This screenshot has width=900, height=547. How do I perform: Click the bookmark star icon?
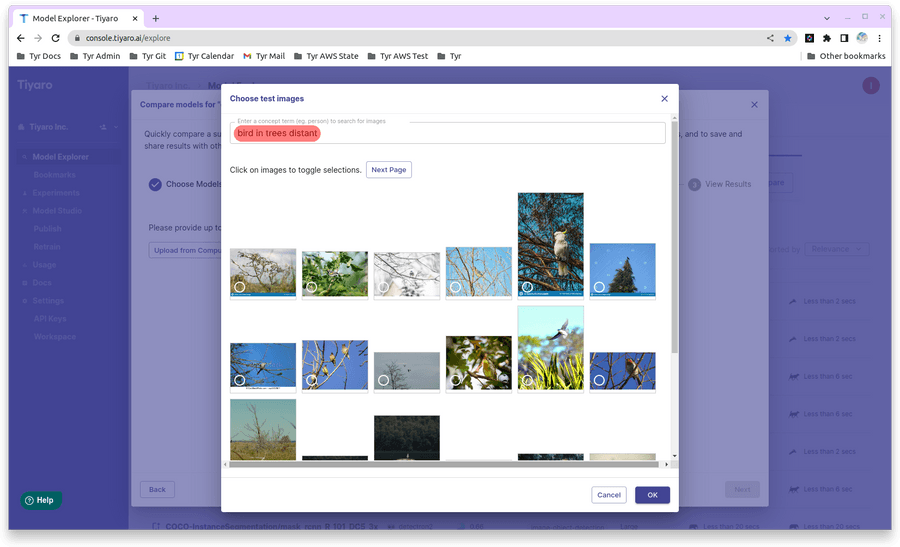point(788,38)
